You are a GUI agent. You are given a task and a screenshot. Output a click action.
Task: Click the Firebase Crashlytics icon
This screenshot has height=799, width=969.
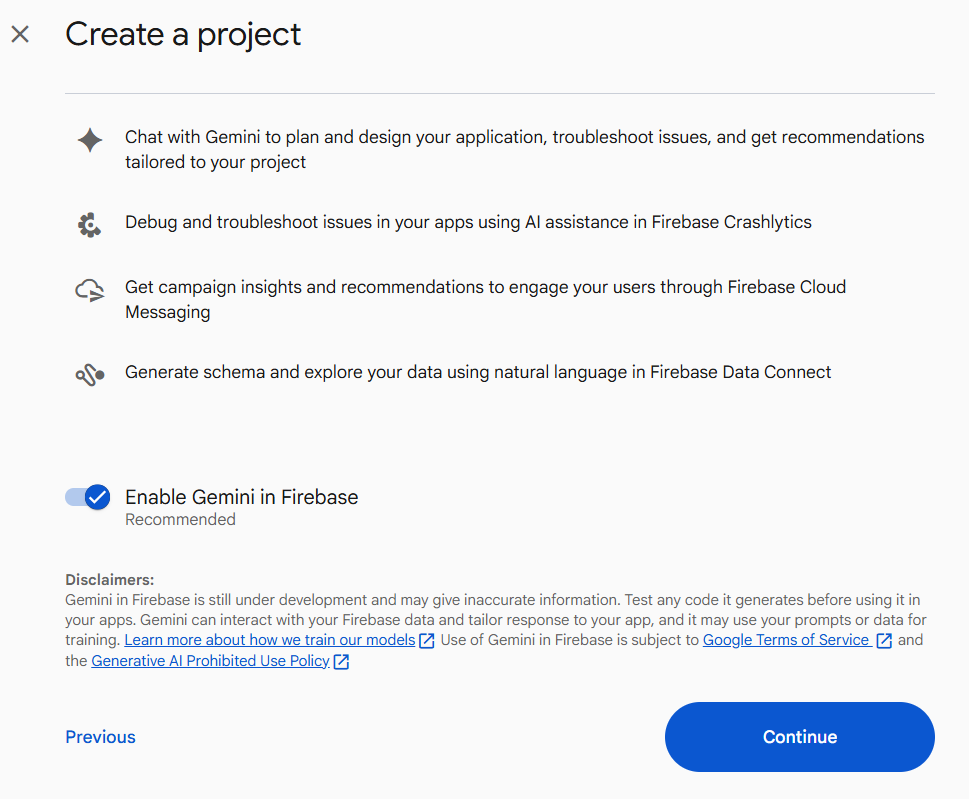click(90, 225)
